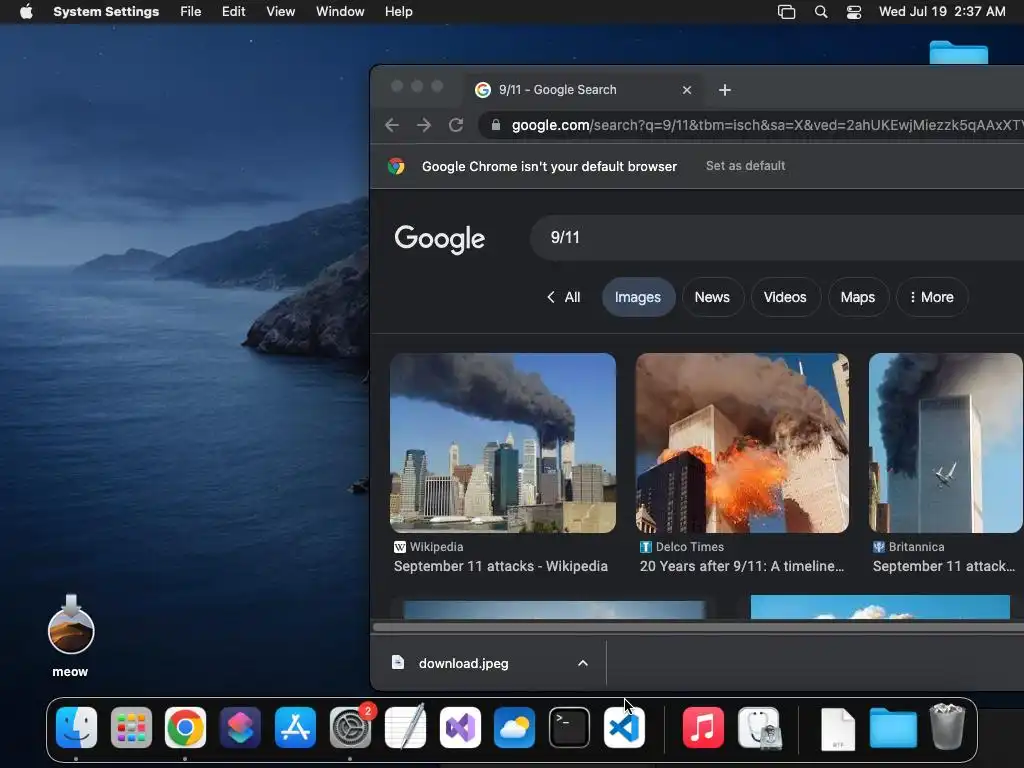Set Chrome as default browser
This screenshot has height=768, width=1024.
pyautogui.click(x=745, y=166)
